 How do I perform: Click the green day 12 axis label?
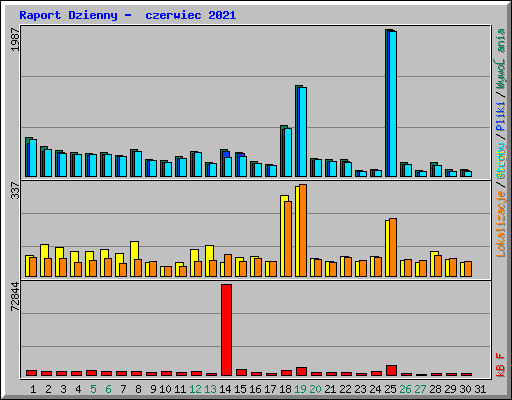pos(195,389)
